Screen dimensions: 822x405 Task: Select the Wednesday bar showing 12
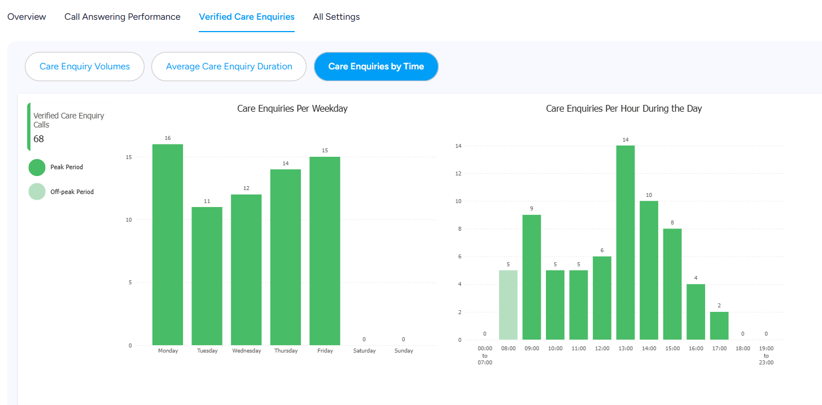[246, 270]
